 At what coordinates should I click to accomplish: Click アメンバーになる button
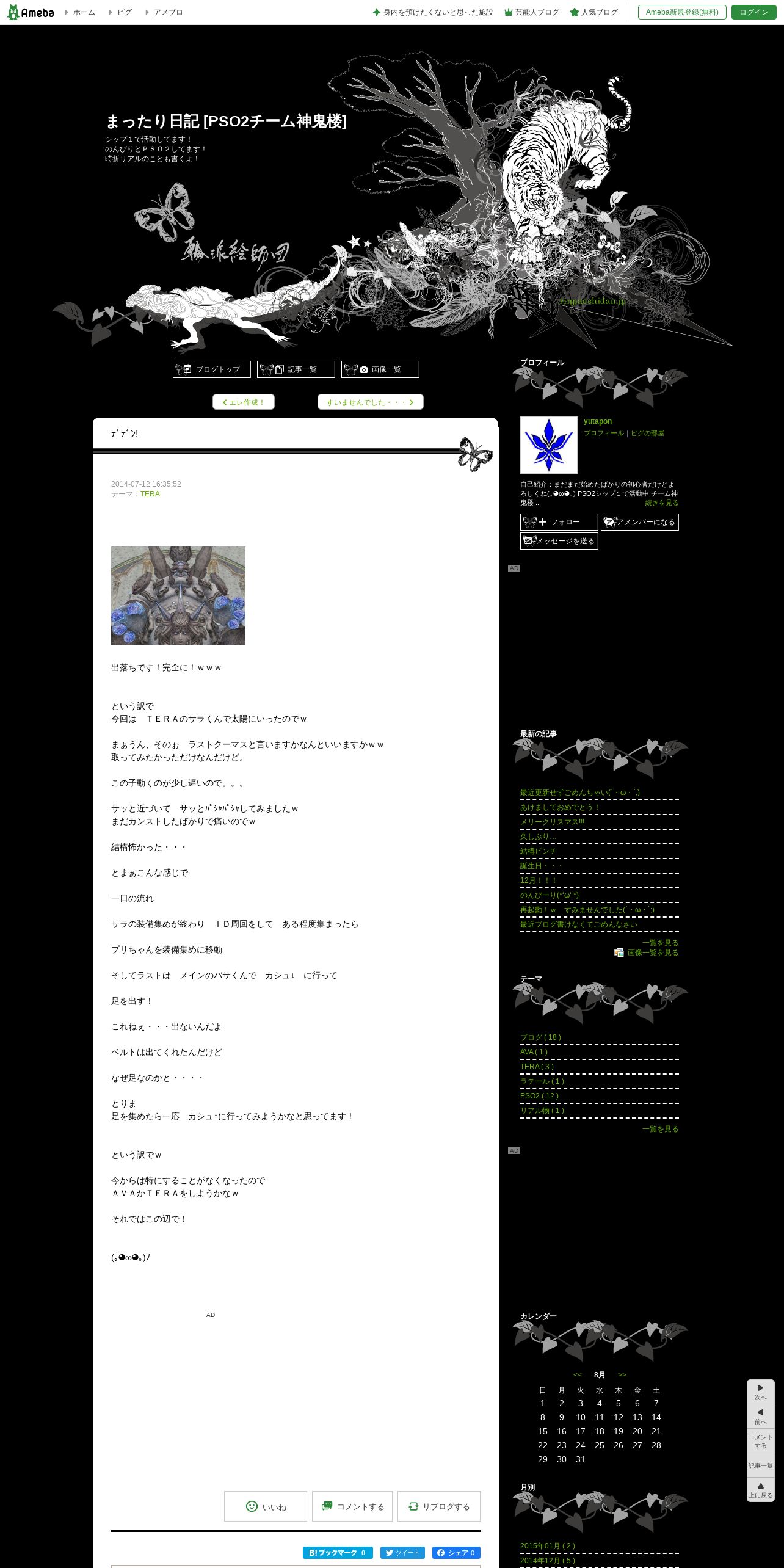pyautogui.click(x=640, y=522)
